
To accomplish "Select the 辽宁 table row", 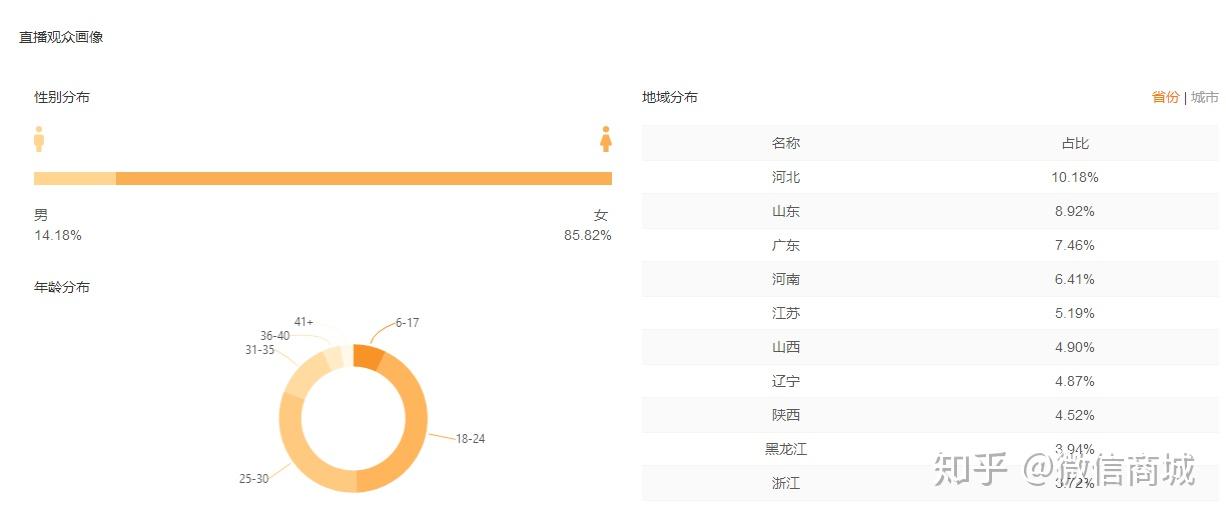I will (x=930, y=381).
